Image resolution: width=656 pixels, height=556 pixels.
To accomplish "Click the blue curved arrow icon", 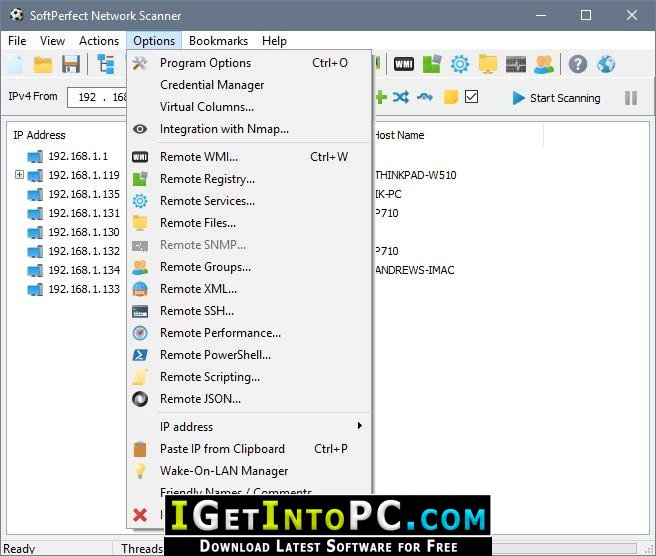I will [x=425, y=97].
